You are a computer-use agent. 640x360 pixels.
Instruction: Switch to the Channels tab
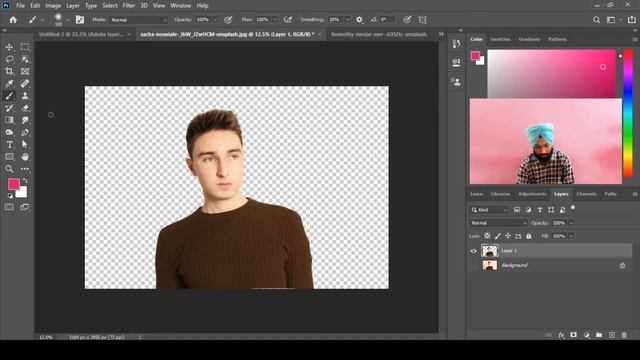pyautogui.click(x=586, y=194)
